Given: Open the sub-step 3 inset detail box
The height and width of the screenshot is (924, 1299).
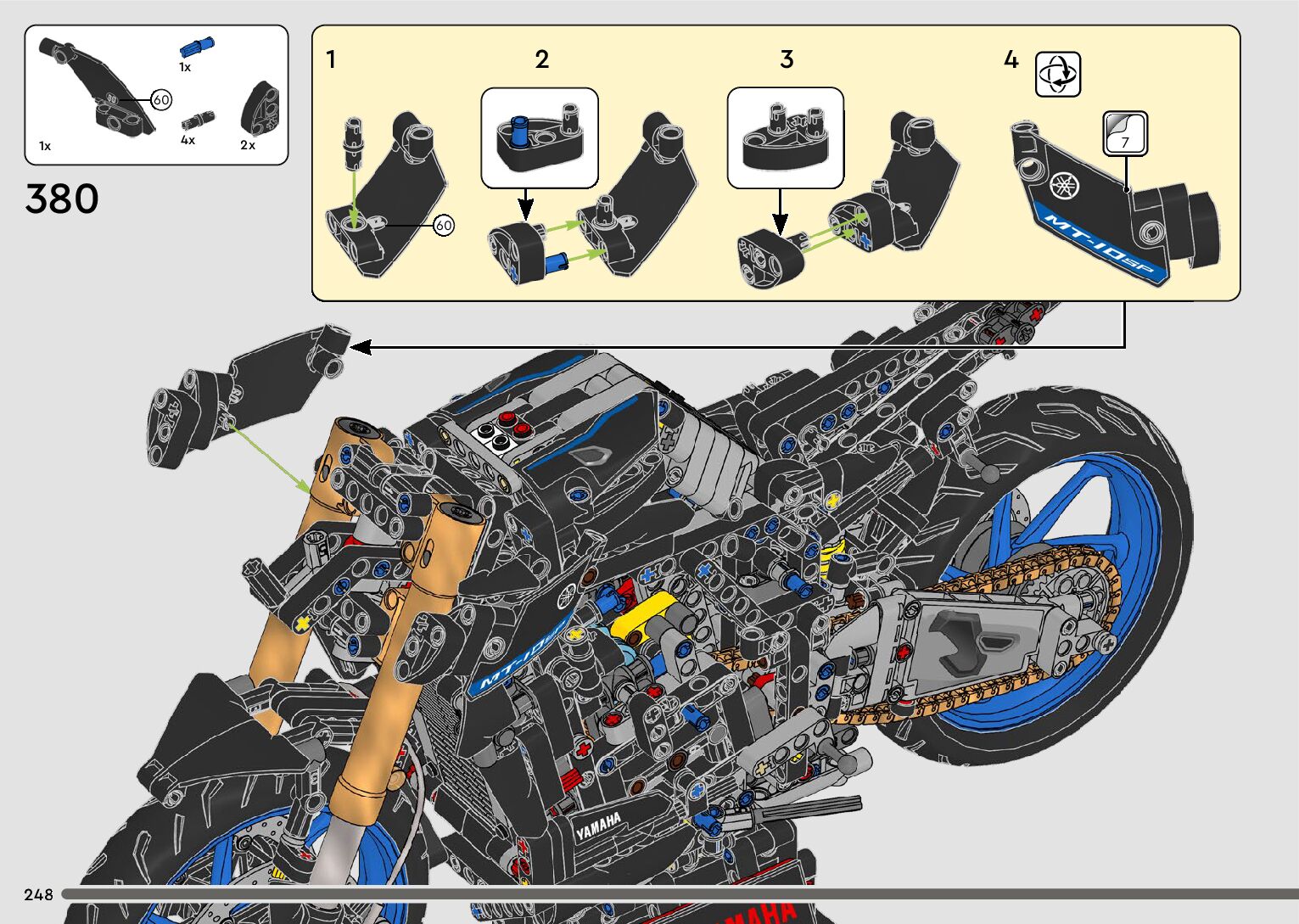Looking at the screenshot, I should (x=786, y=137).
